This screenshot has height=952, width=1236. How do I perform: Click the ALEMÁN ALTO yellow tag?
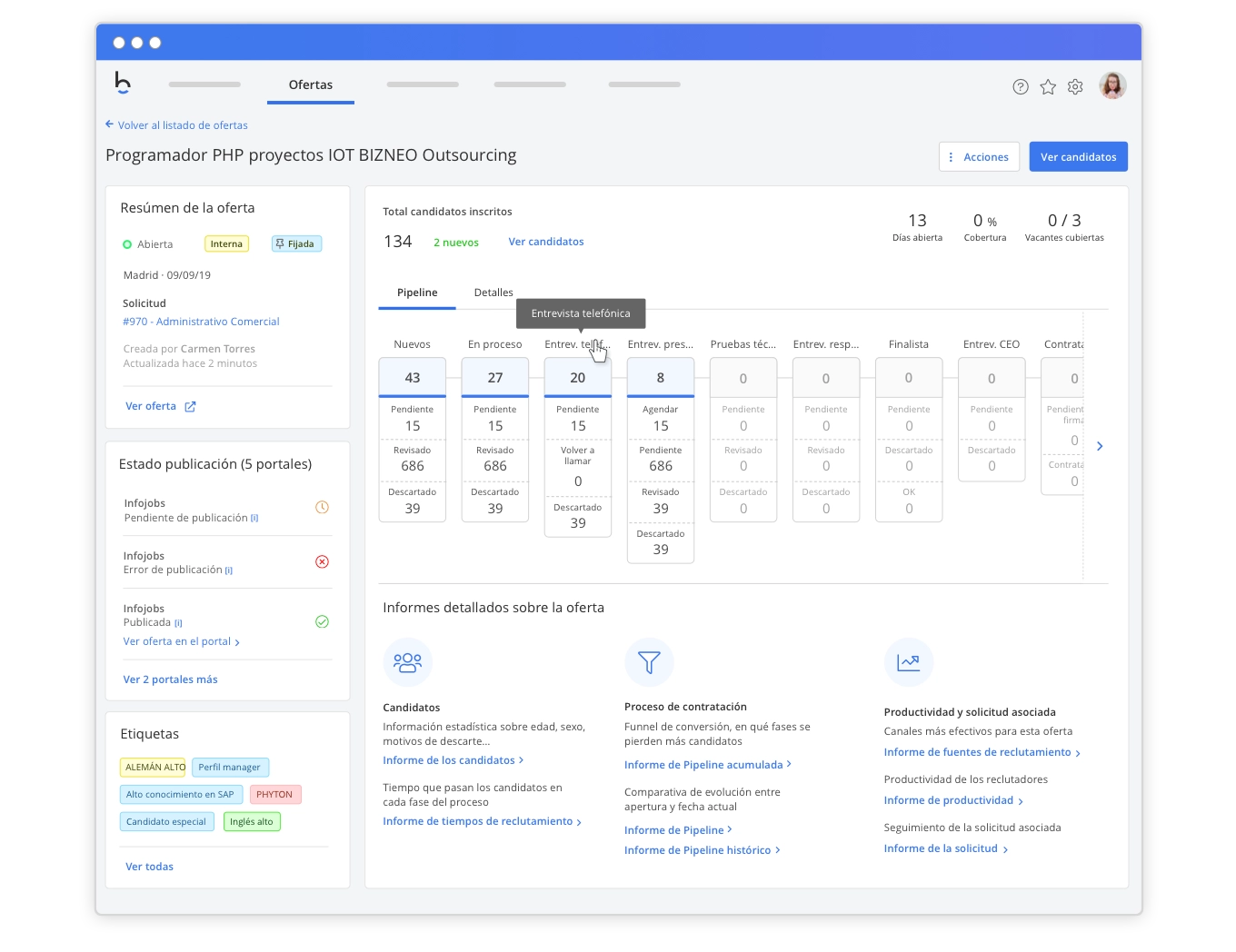point(153,768)
